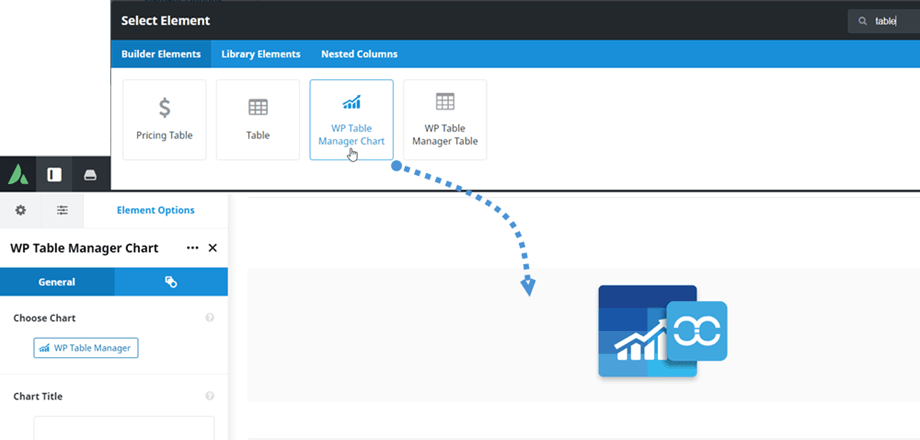Switch to the Library Elements tab

pyautogui.click(x=261, y=54)
